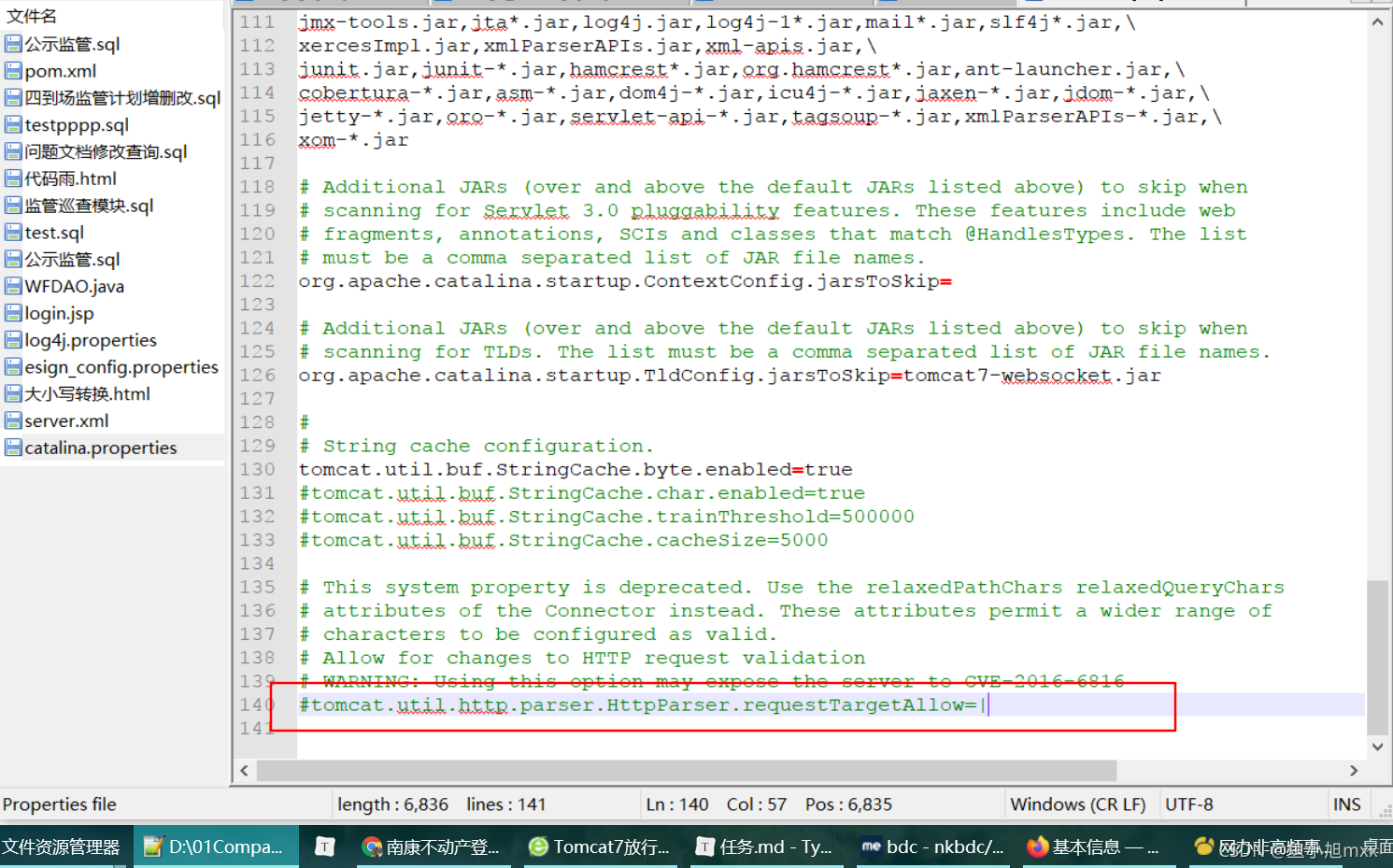Click the file icon next to esign_config.properties
Viewport: 1393px width, 868px height.
(13, 367)
